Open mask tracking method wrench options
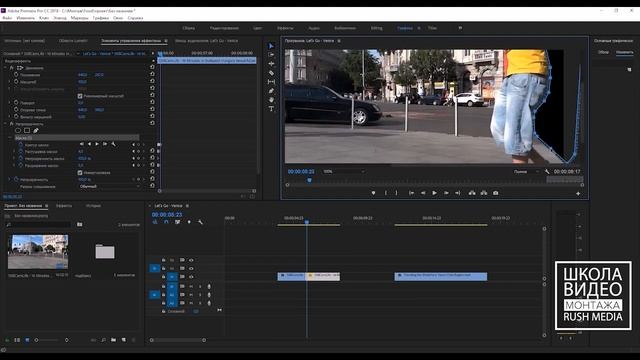This screenshot has height=360, width=640. coord(113,144)
